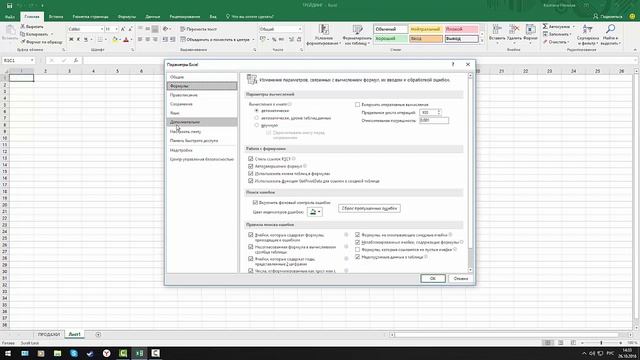Select the automatic calculation radio button
This screenshot has height=360, width=640.
pyautogui.click(x=257, y=111)
